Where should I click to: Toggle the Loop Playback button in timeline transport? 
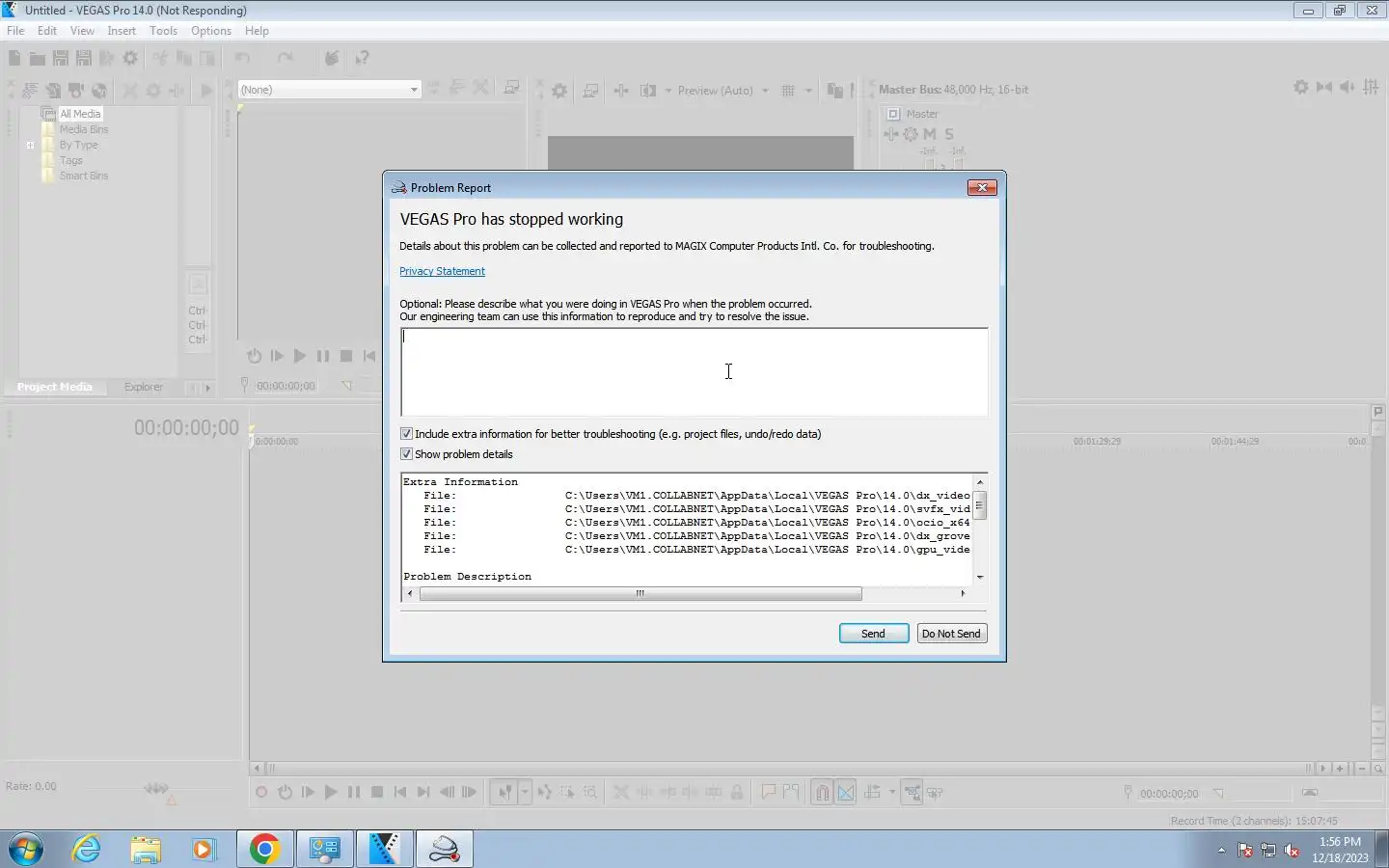point(286,793)
